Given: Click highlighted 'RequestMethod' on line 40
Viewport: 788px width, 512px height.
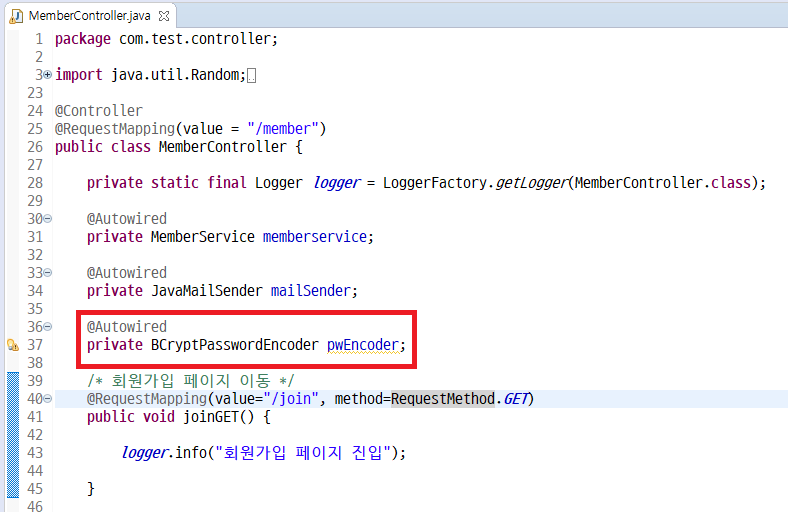Looking at the screenshot, I should [443, 399].
